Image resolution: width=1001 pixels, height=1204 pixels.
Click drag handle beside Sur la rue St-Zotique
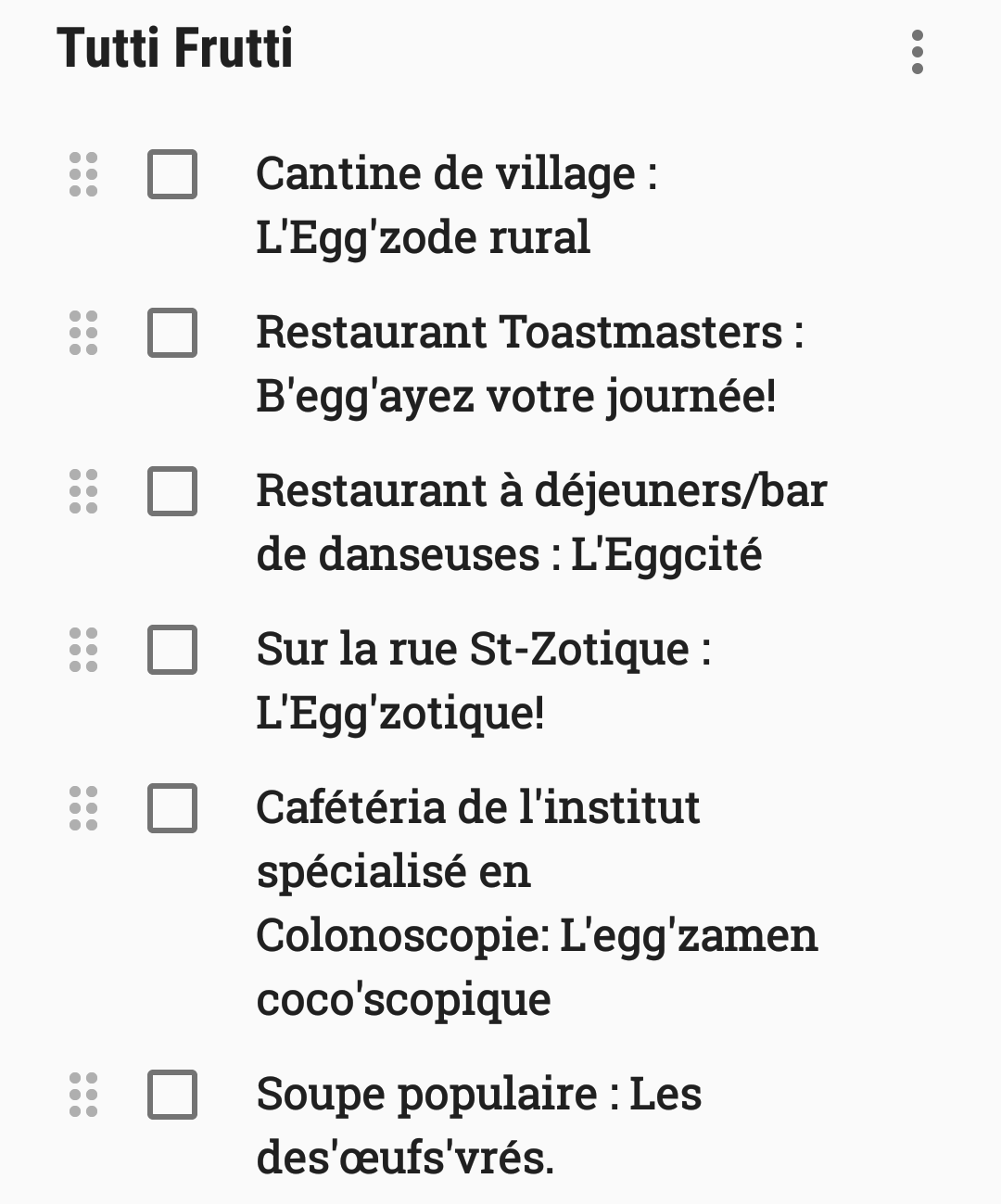coord(83,650)
